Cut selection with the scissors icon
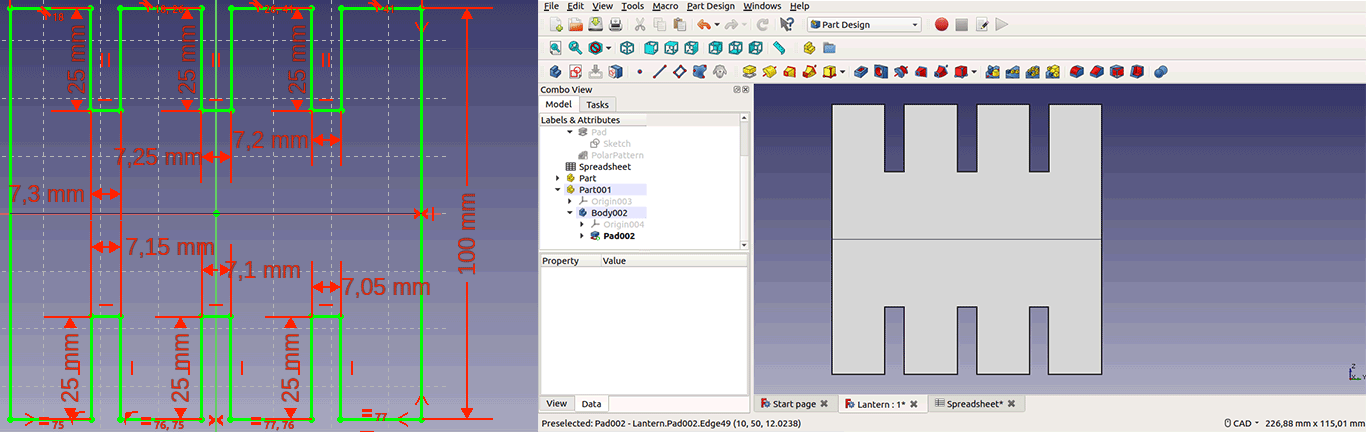 pos(640,25)
